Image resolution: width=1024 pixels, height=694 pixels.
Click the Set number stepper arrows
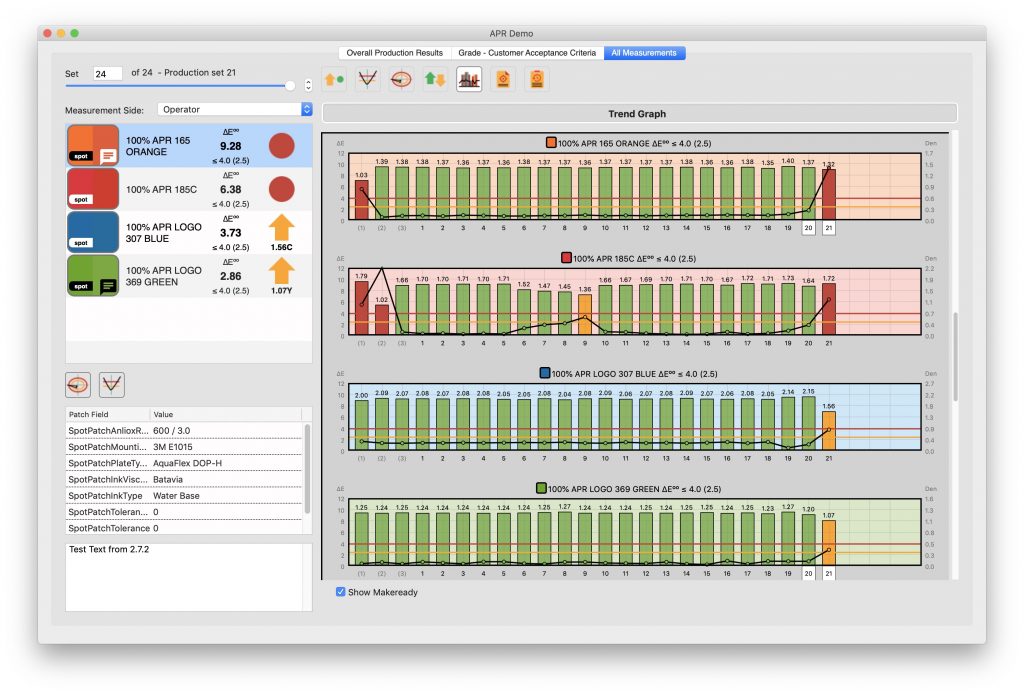pyautogui.click(x=308, y=84)
